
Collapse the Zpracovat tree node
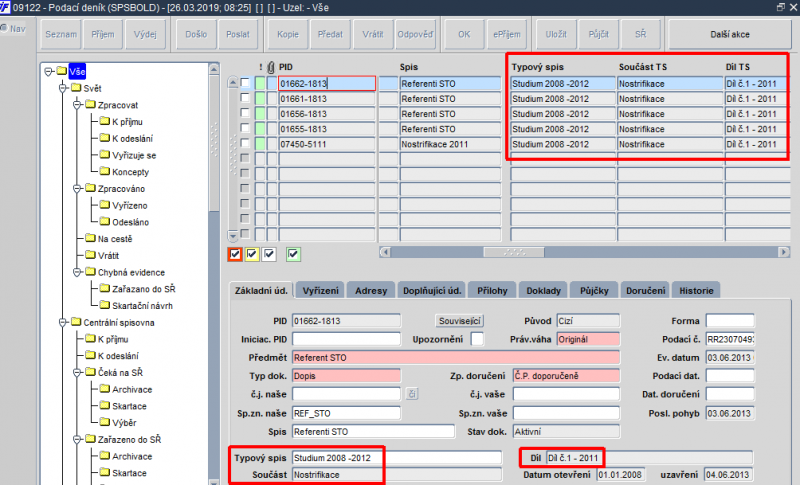pos(77,105)
